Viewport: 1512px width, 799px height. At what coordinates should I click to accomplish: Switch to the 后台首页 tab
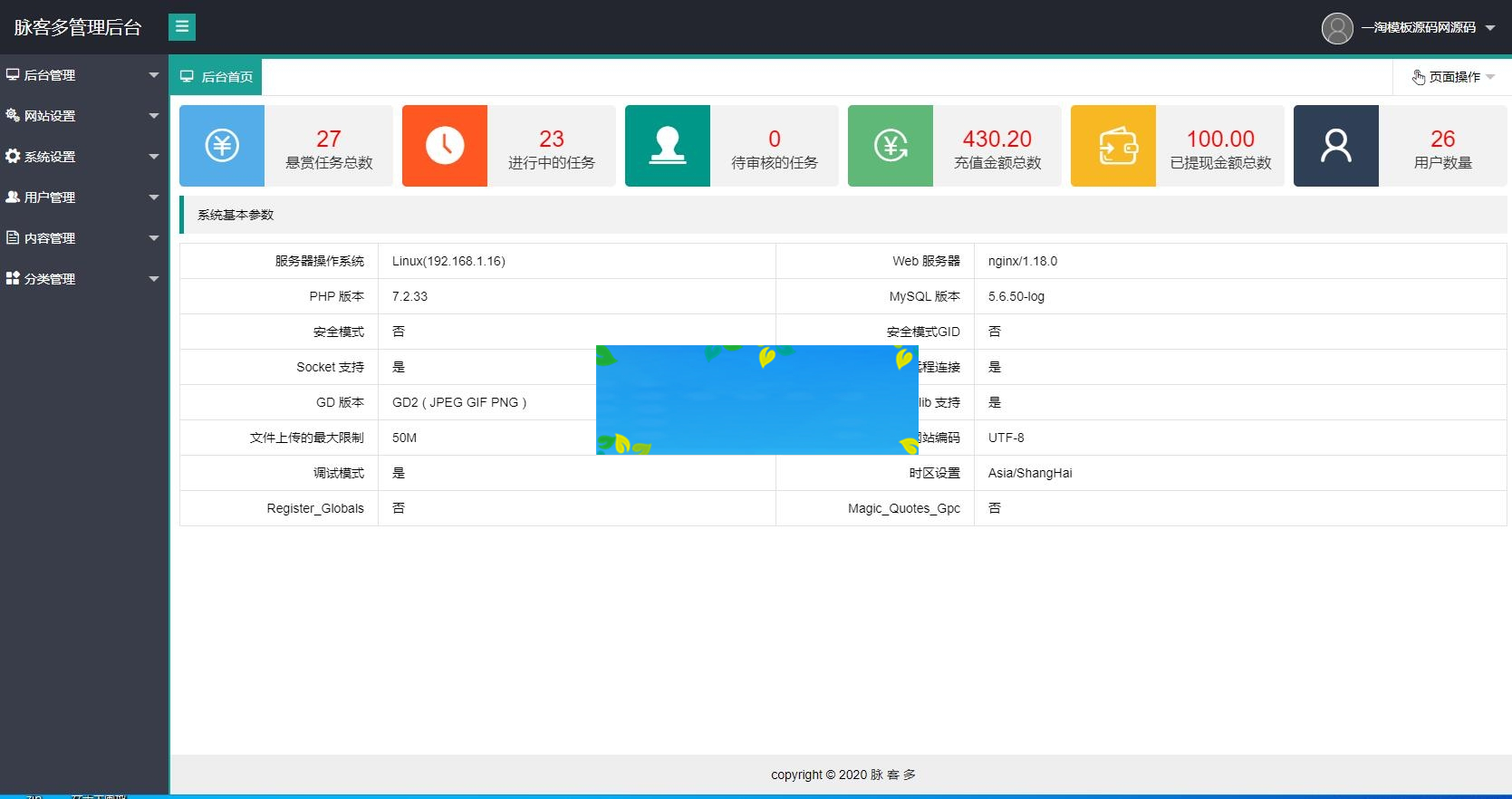[217, 77]
